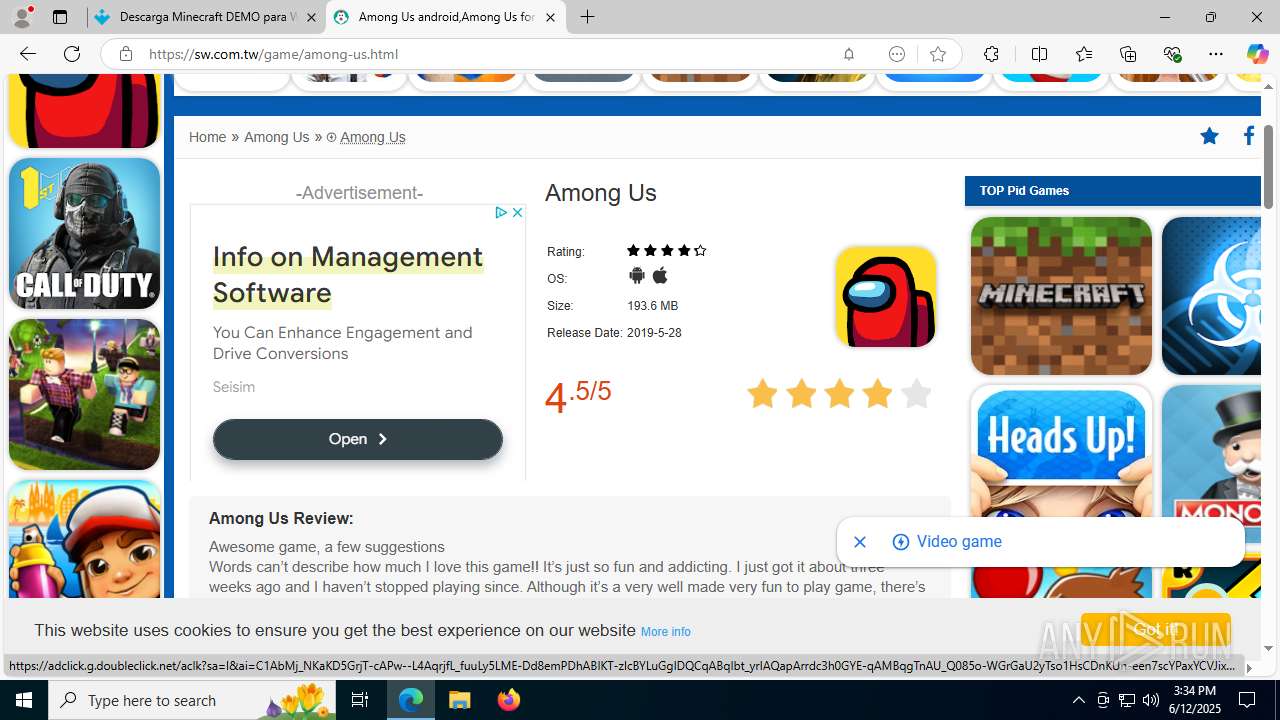The width and height of the screenshot is (1280, 720).
Task: Switch to Descarga Minecraft DEMO tab
Action: tap(205, 17)
